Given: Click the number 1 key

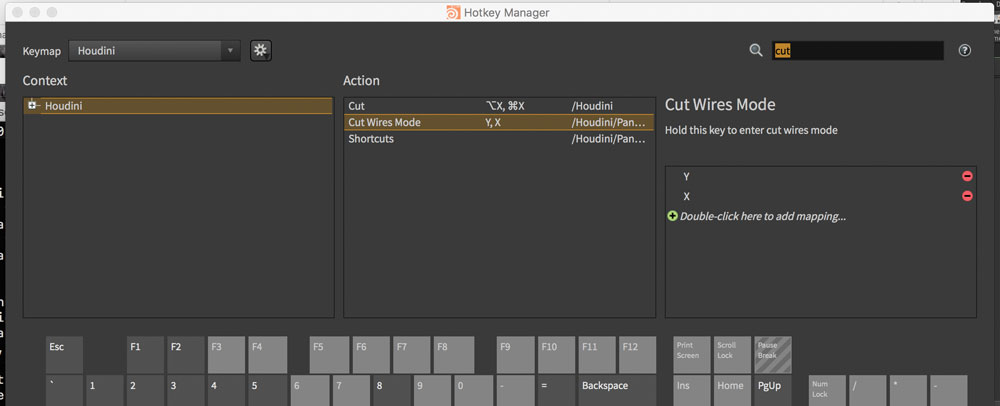Looking at the screenshot, I should click(105, 391).
